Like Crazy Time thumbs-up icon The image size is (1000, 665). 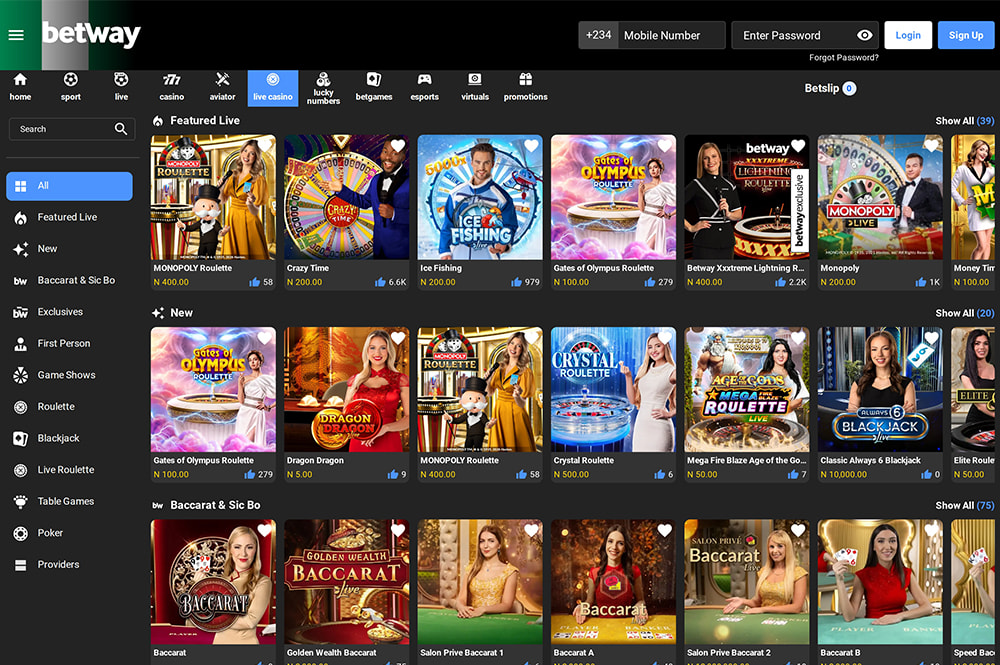pos(381,282)
